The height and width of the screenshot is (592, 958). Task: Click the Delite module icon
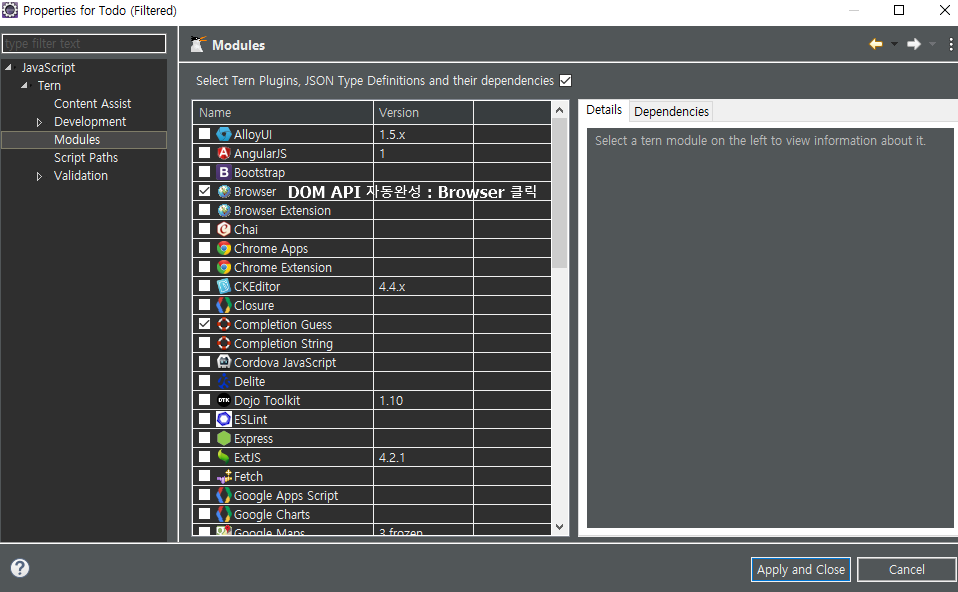pyautogui.click(x=224, y=381)
